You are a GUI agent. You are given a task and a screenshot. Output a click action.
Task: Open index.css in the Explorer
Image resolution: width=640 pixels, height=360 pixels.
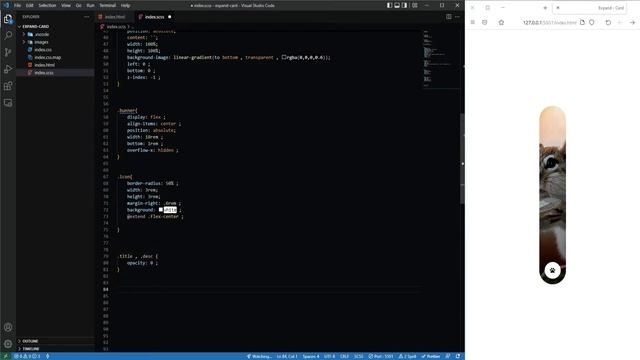click(x=43, y=50)
